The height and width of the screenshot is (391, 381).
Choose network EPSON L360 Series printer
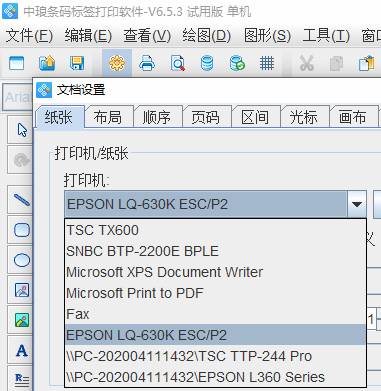pos(215,377)
